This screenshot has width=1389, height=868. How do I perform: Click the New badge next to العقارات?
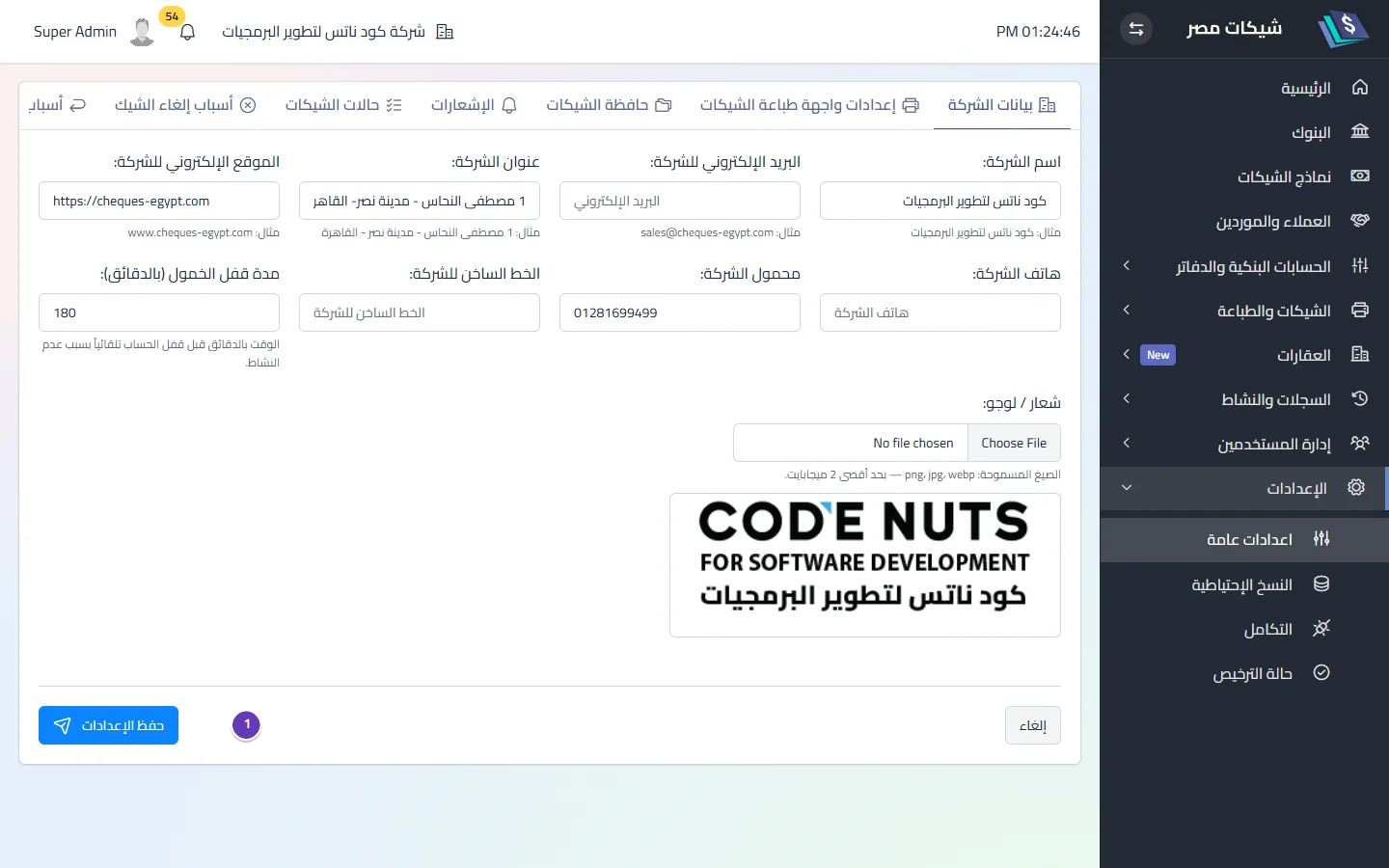coord(1157,355)
